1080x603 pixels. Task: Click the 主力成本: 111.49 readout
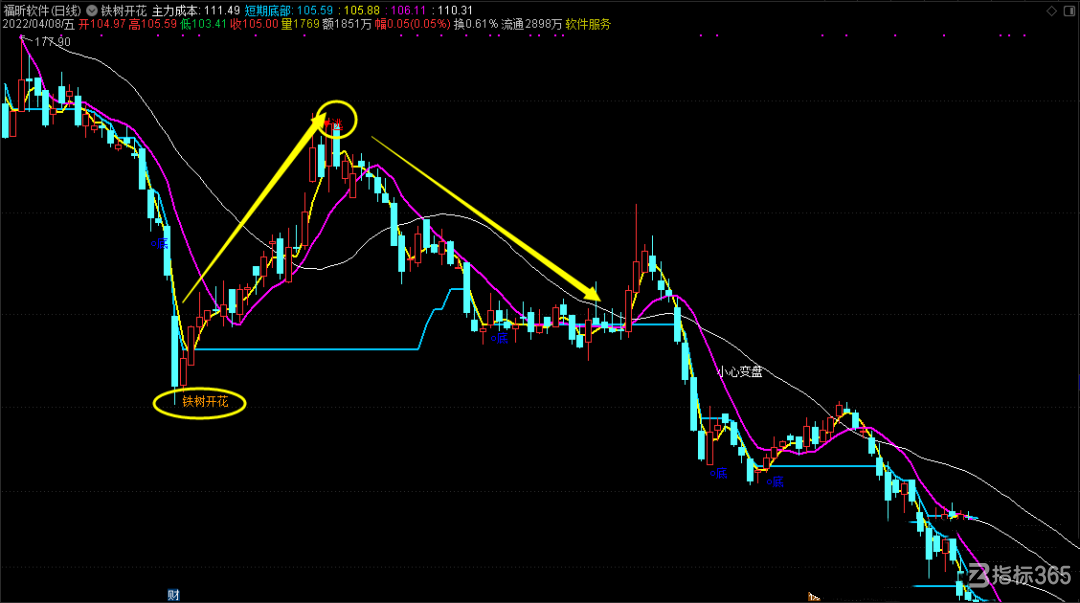pos(196,11)
